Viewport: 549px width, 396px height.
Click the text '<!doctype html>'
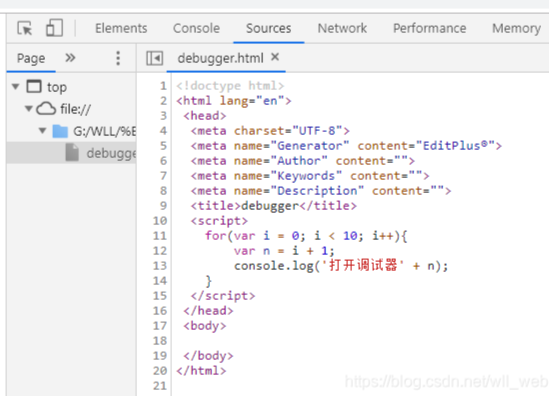click(x=230, y=86)
